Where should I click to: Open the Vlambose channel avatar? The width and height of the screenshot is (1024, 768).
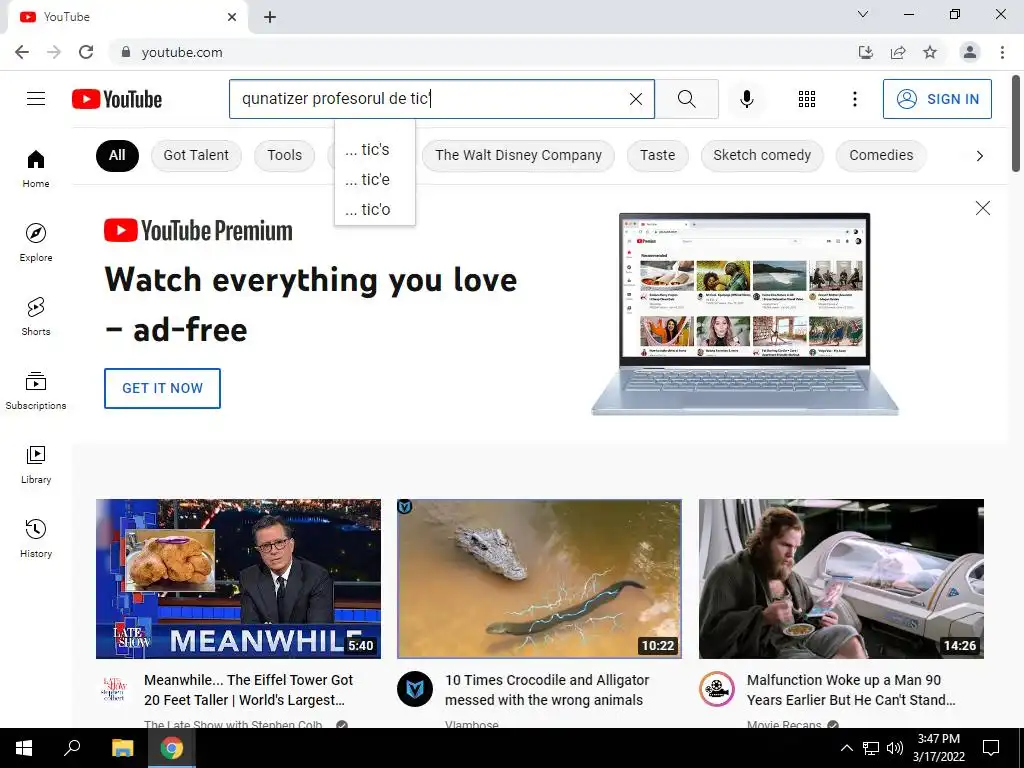point(415,688)
